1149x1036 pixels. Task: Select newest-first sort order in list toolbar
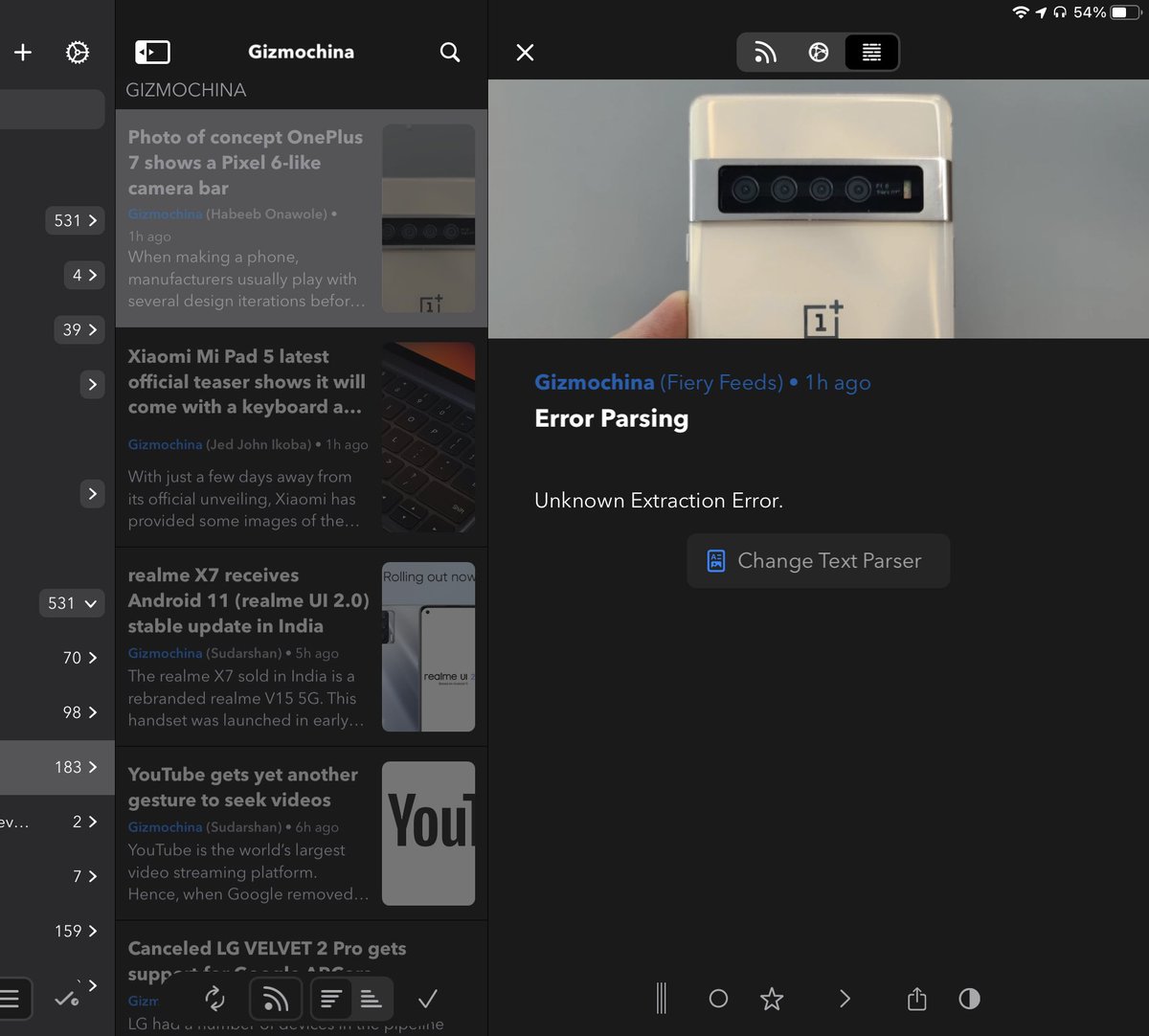tap(330, 1000)
